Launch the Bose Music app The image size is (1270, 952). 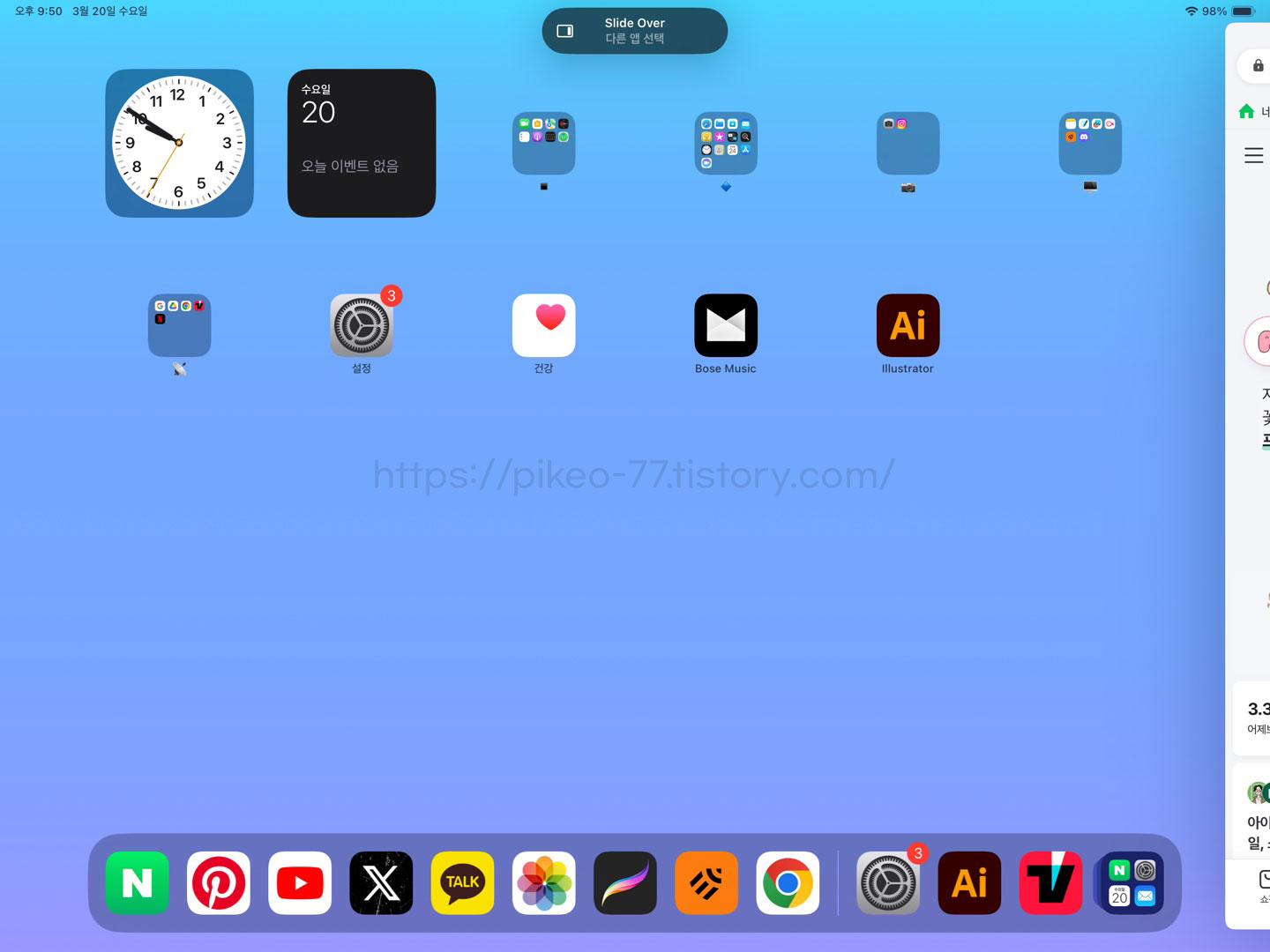click(x=726, y=325)
